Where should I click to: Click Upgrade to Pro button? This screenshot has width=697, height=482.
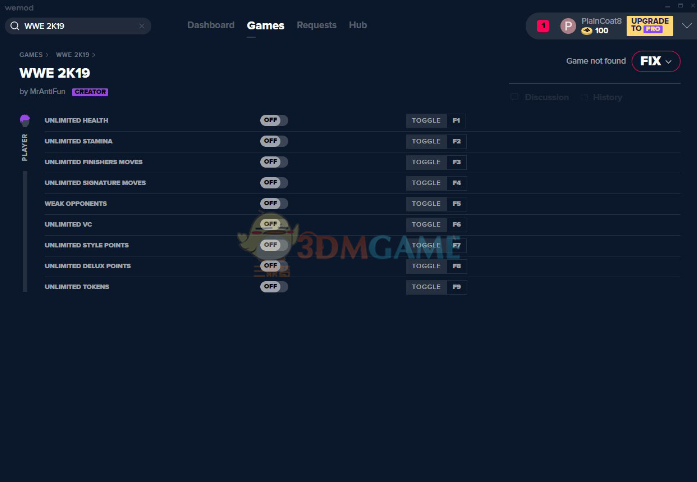649,25
